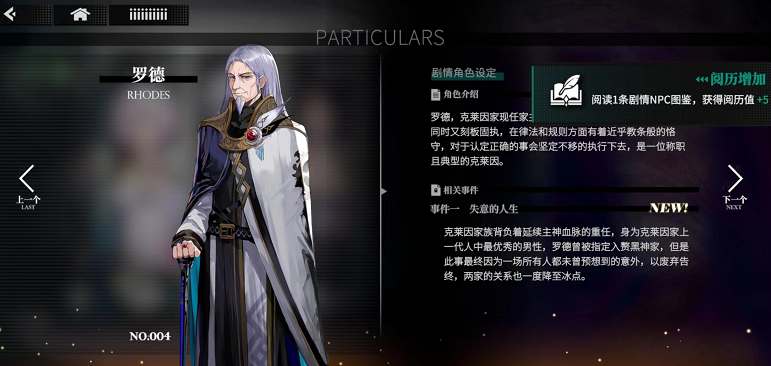Go to the home screen icon
This screenshot has width=771, height=366.
point(80,14)
